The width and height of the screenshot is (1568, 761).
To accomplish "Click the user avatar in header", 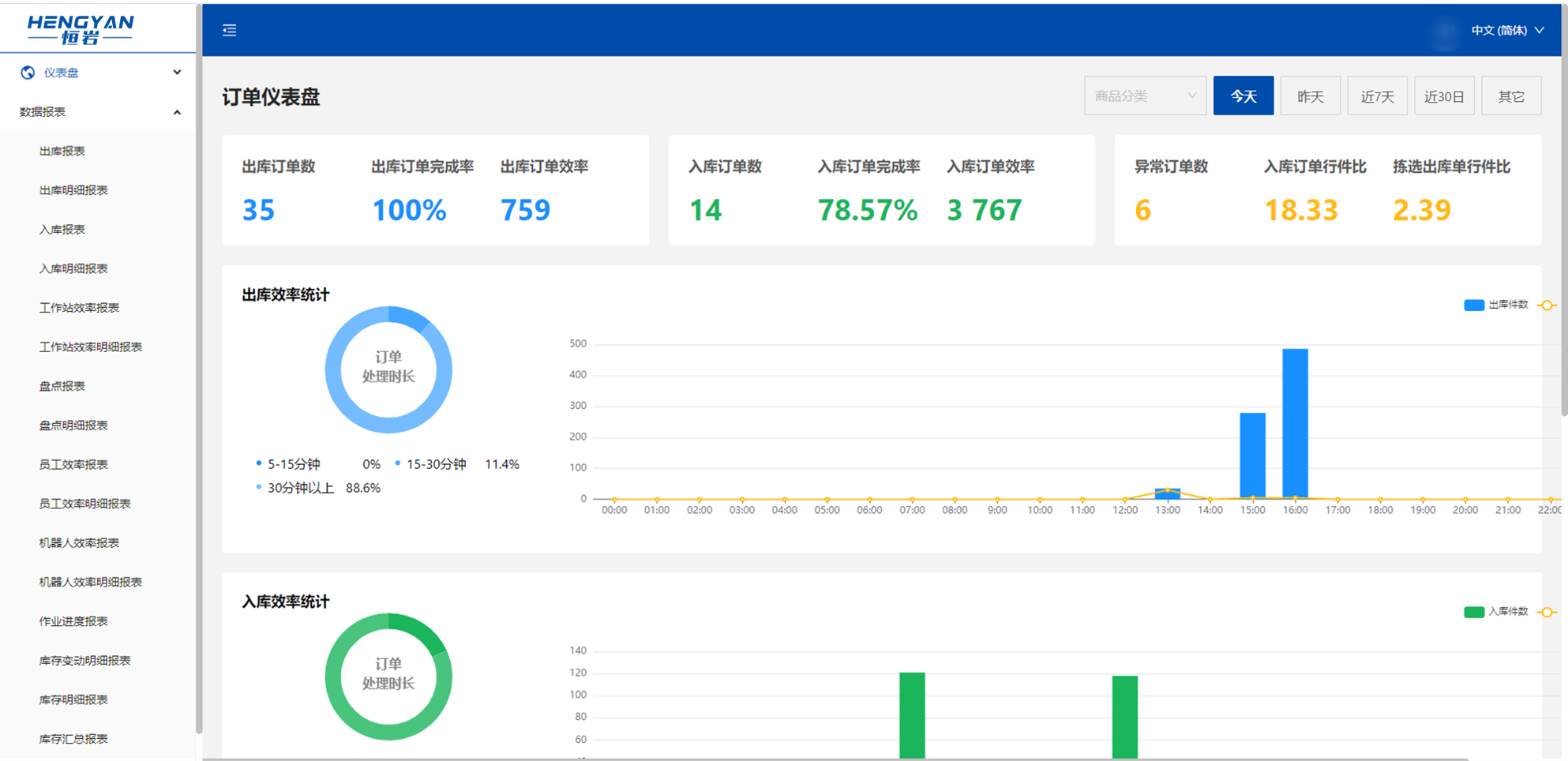I will click(x=1444, y=32).
